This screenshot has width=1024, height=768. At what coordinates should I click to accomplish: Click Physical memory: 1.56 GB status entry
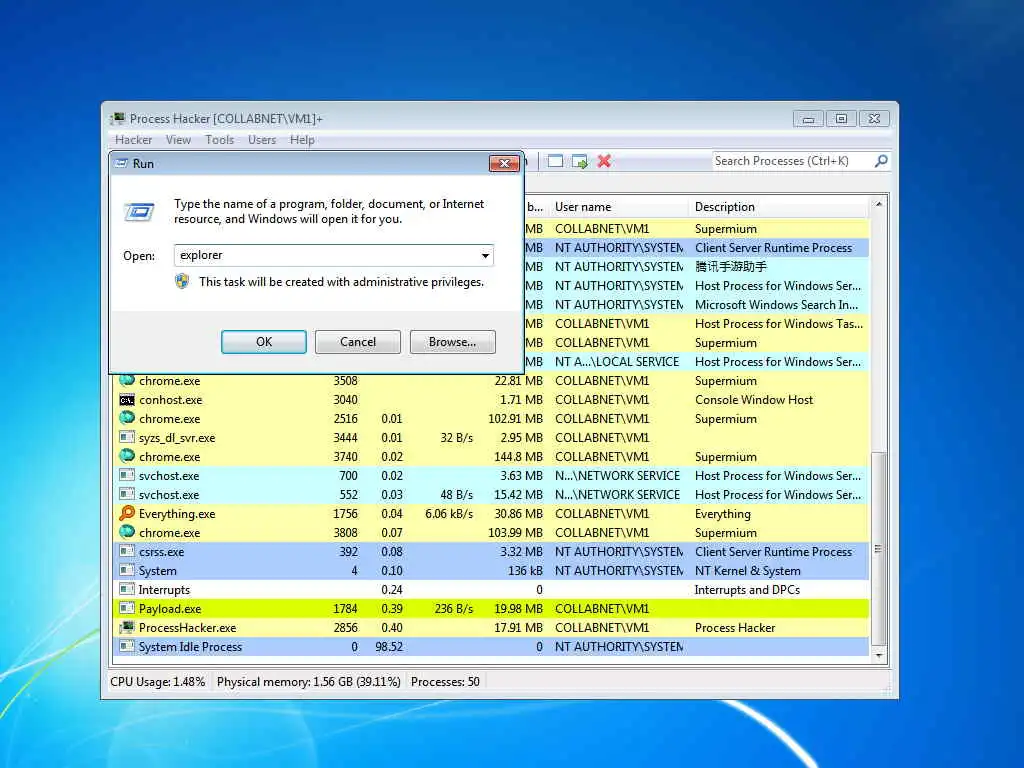tap(308, 682)
